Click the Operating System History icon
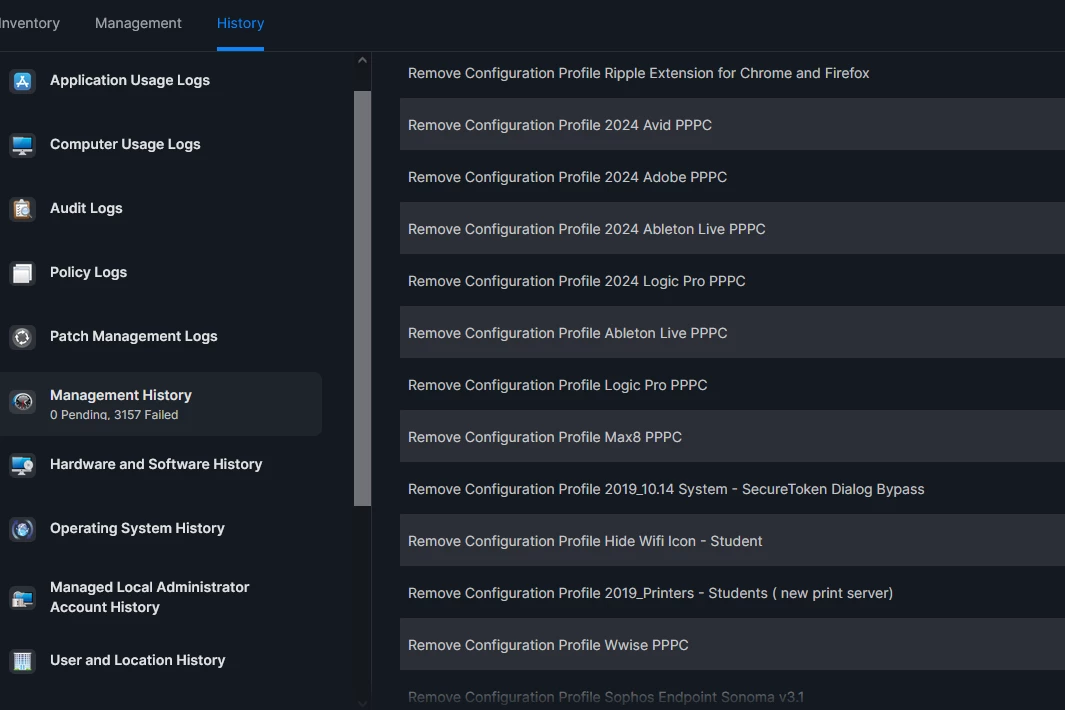Image resolution: width=1065 pixels, height=710 pixels. pyautogui.click(x=22, y=529)
